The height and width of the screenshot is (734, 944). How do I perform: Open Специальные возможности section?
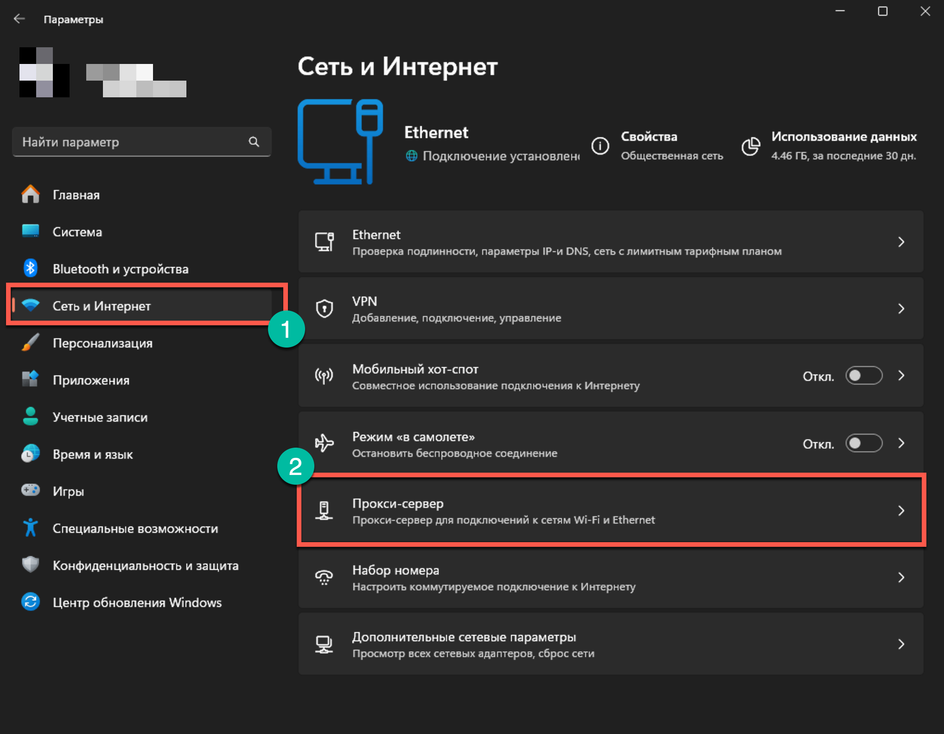click(141, 527)
